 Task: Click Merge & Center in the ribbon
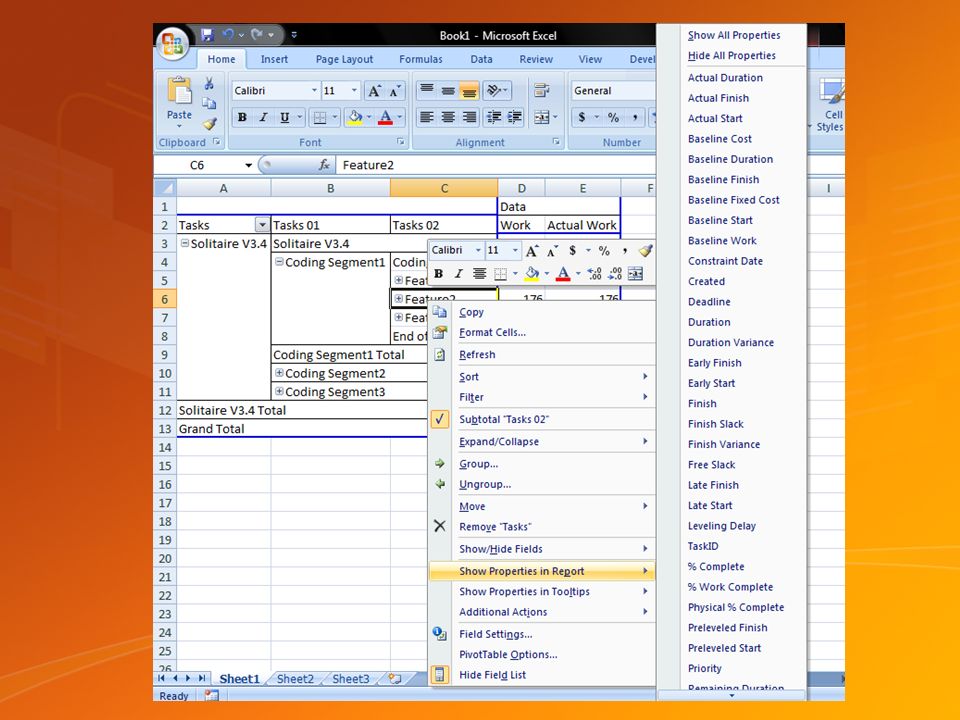(542, 117)
